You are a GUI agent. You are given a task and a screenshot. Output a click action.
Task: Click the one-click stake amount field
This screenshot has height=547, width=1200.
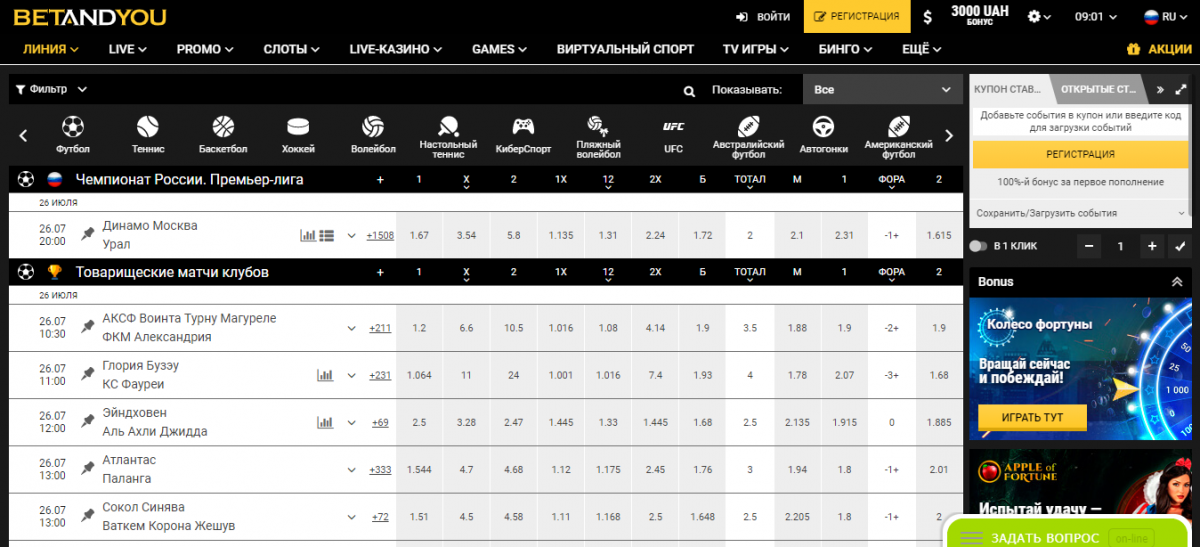point(1121,246)
